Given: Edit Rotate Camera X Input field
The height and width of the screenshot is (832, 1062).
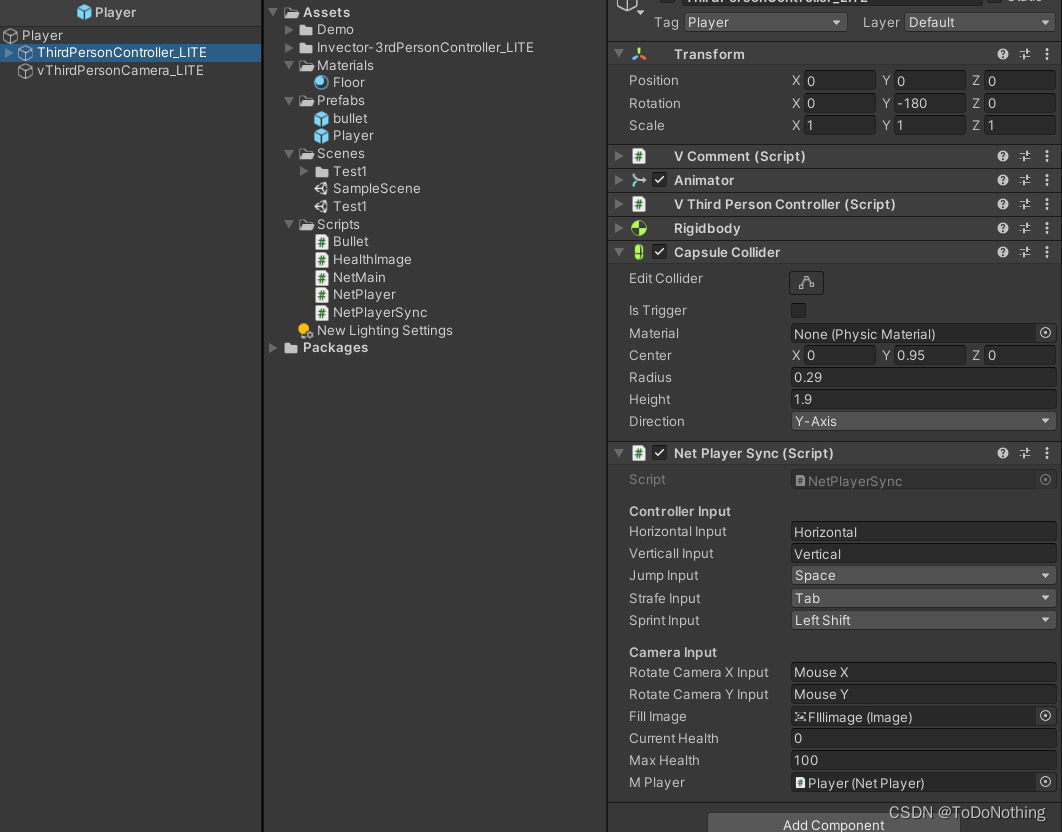Looking at the screenshot, I should pos(922,673).
